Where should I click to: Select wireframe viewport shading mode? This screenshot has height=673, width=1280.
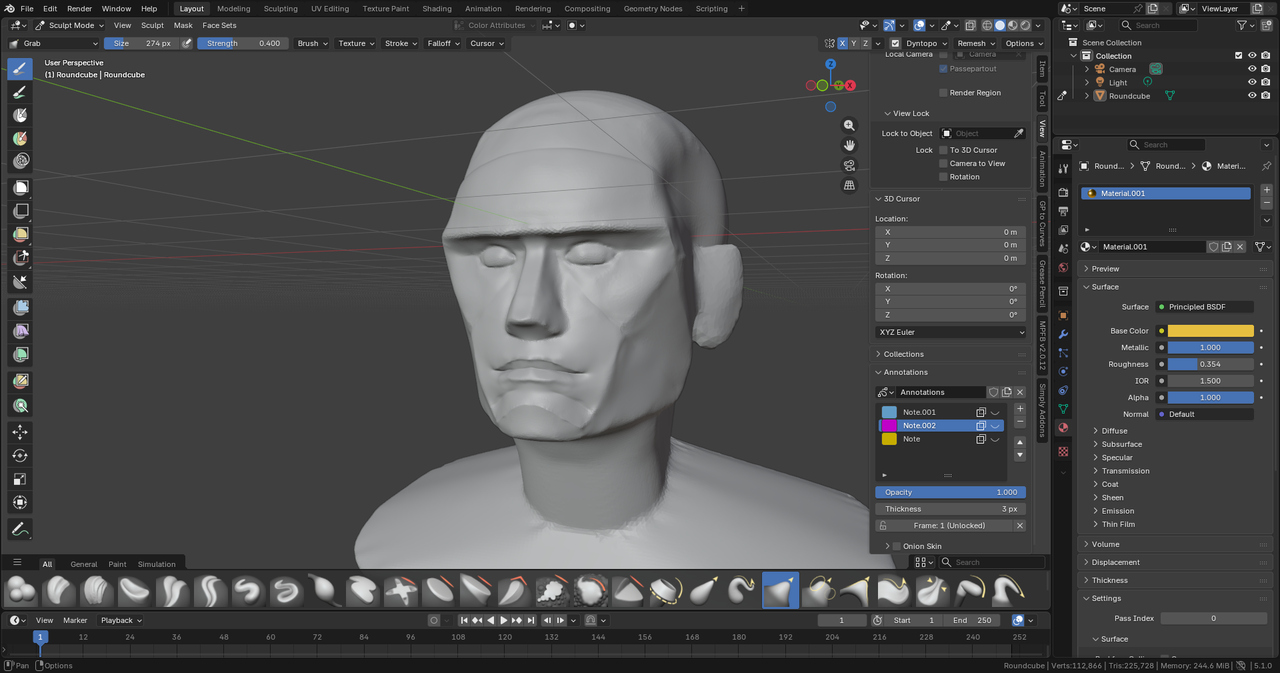[x=987, y=25]
